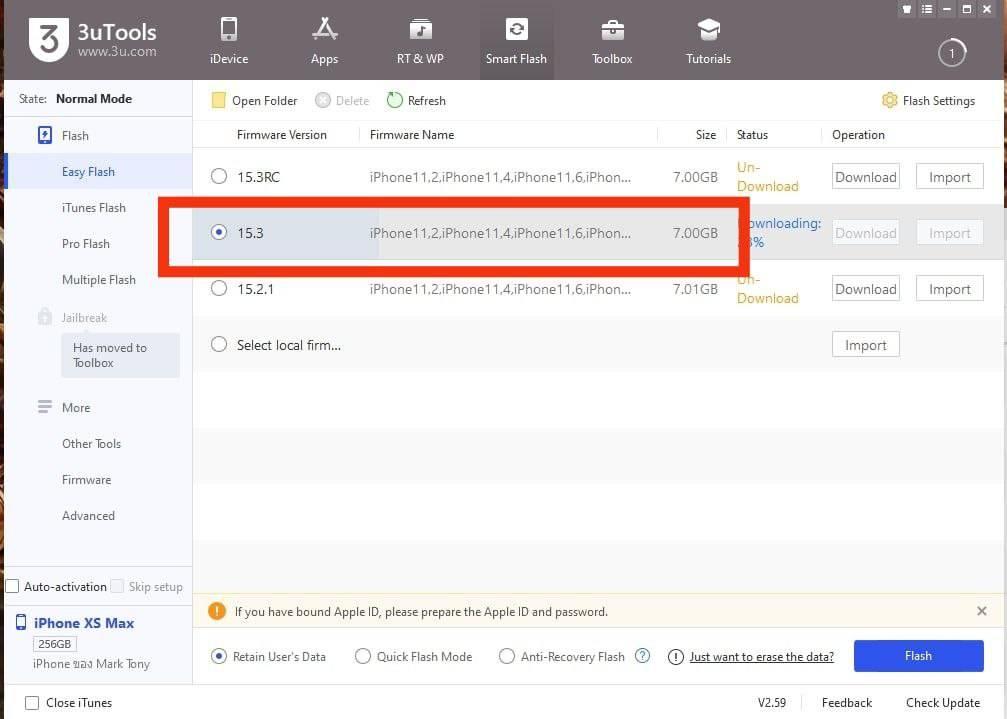Click the 3uTools shield logo
This screenshot has width=1007, height=719.
48,40
